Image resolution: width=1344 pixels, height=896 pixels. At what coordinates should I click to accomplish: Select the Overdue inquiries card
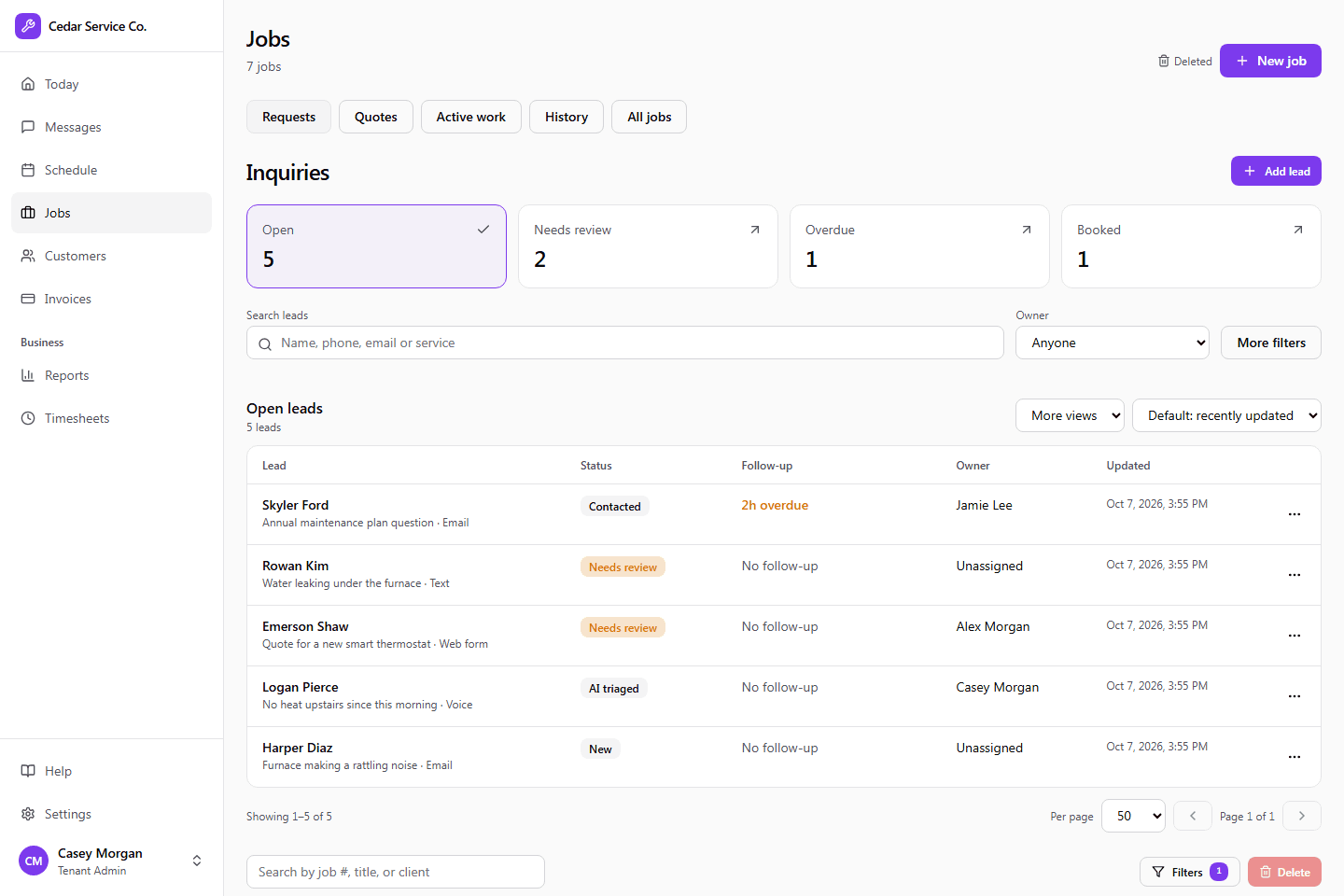tap(919, 246)
